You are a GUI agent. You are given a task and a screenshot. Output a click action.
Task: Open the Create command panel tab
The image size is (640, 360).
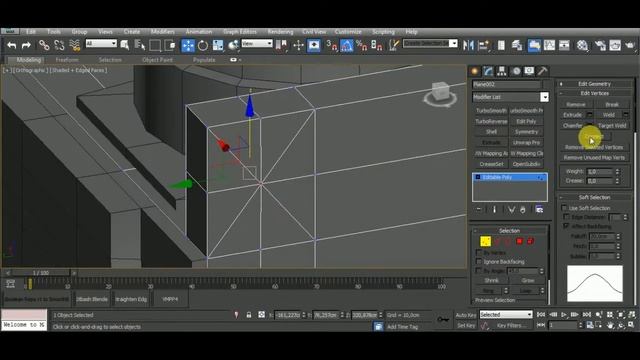pyautogui.click(x=475, y=71)
